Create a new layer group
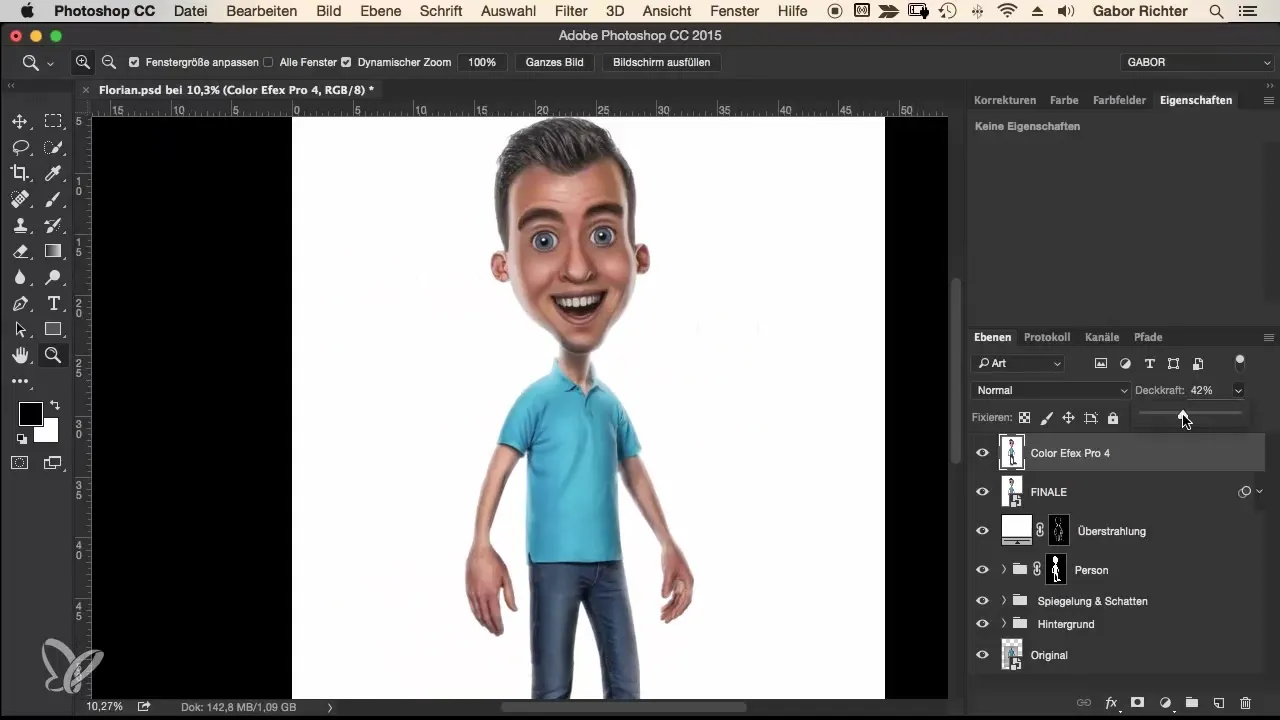 click(1192, 703)
